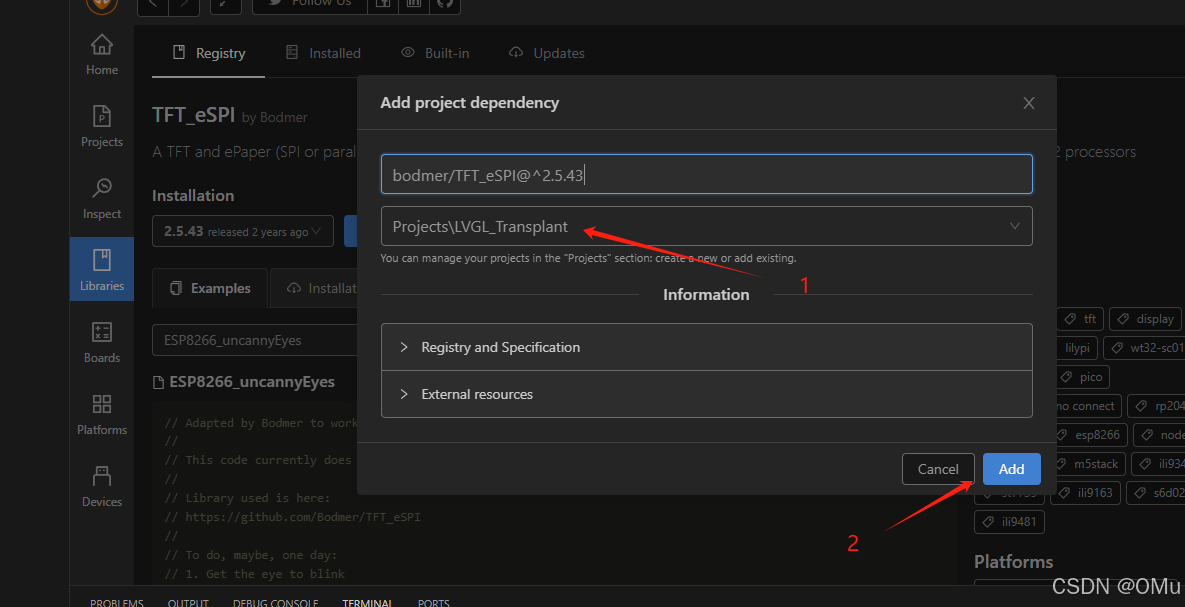
Task: Click the tft tag
Action: click(x=1081, y=319)
